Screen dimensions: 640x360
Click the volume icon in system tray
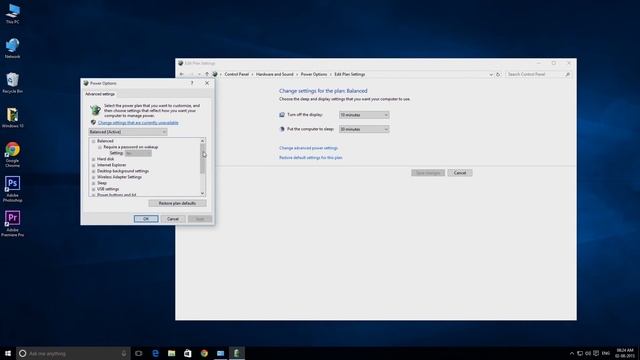588,353
